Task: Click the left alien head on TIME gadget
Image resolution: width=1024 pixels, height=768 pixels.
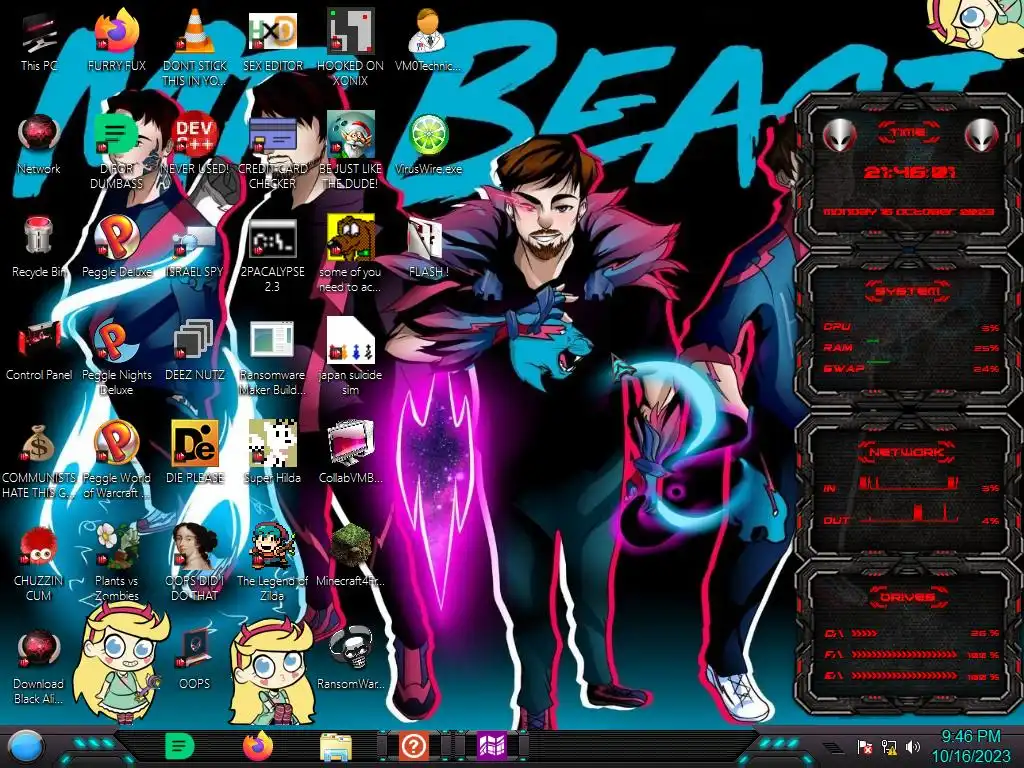Action: tap(839, 136)
